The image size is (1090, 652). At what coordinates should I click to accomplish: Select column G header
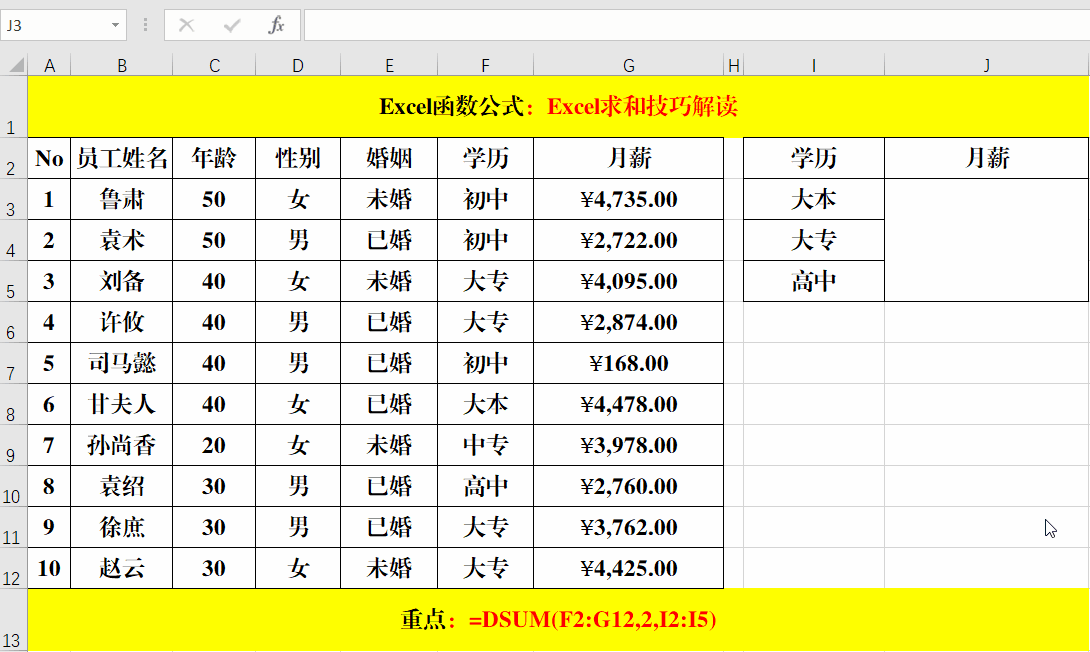click(628, 64)
